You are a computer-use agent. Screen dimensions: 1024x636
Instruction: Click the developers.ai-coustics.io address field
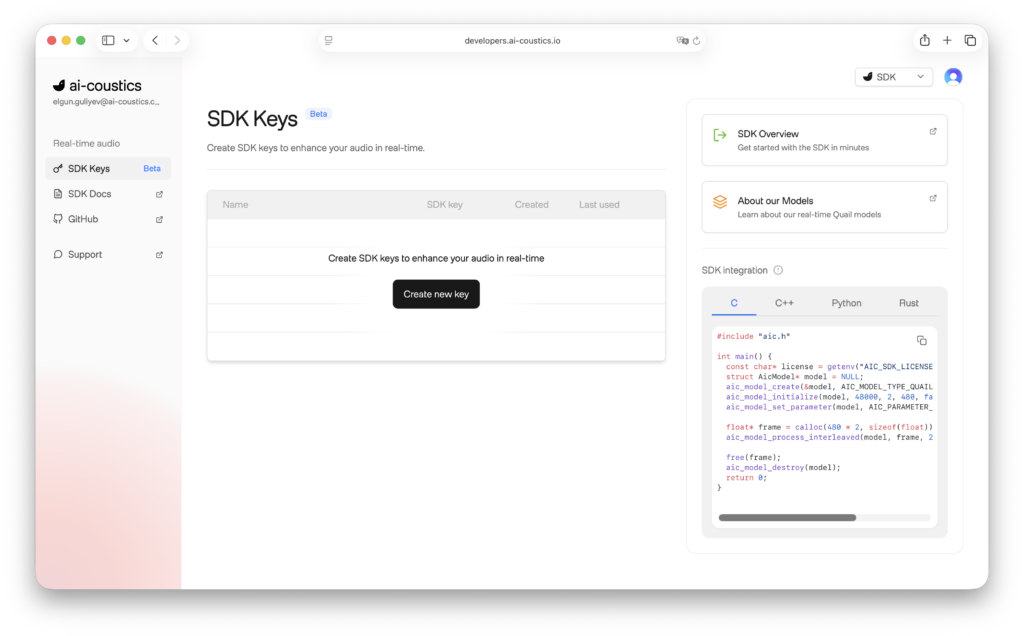coord(513,41)
